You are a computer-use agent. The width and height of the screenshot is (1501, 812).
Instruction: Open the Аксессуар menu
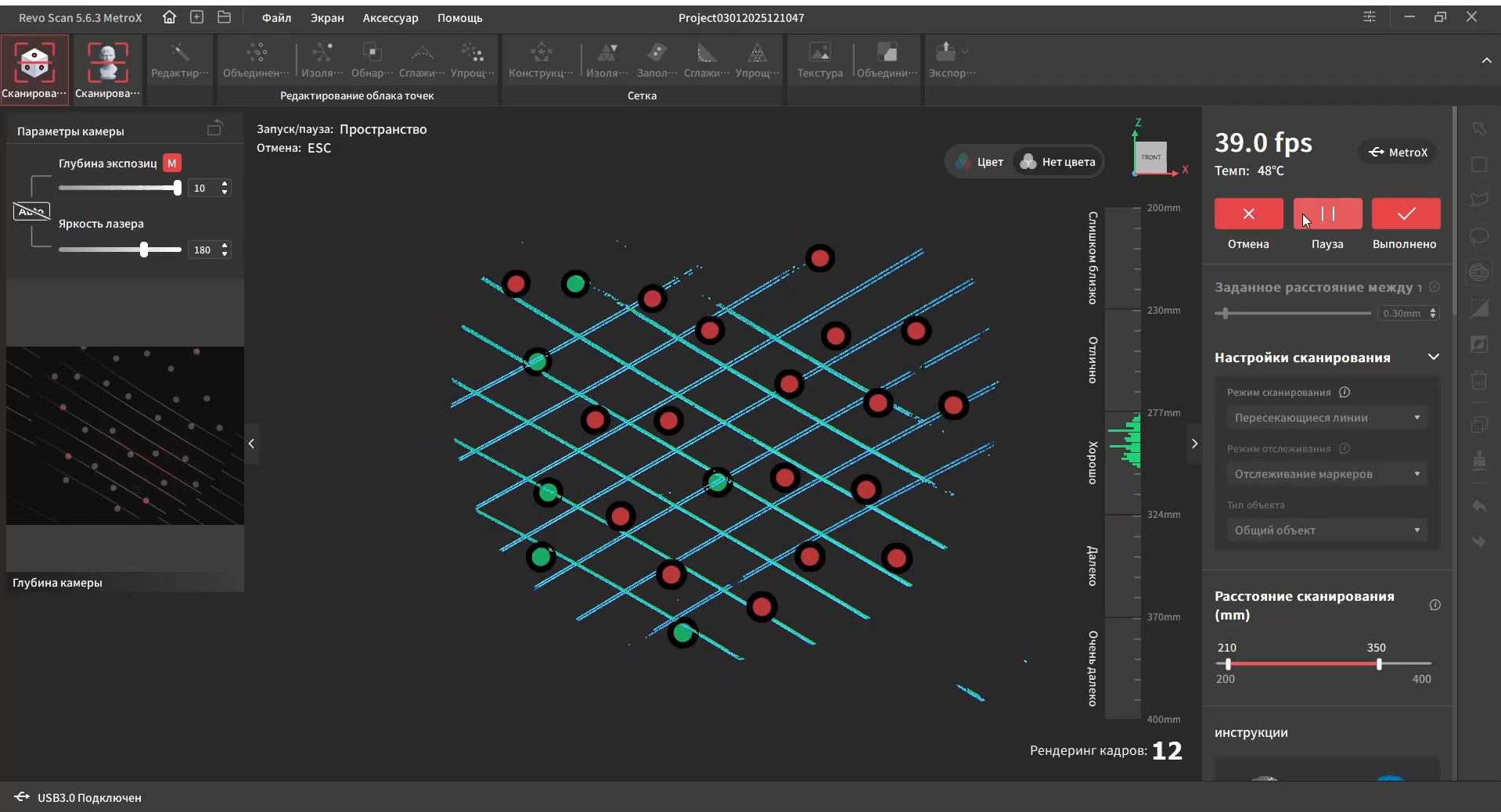click(x=390, y=18)
